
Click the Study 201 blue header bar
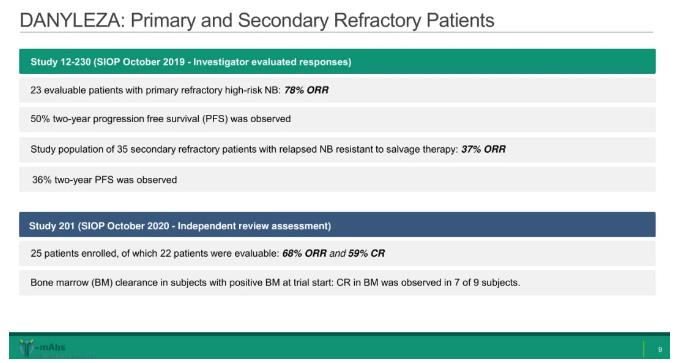pos(337,225)
